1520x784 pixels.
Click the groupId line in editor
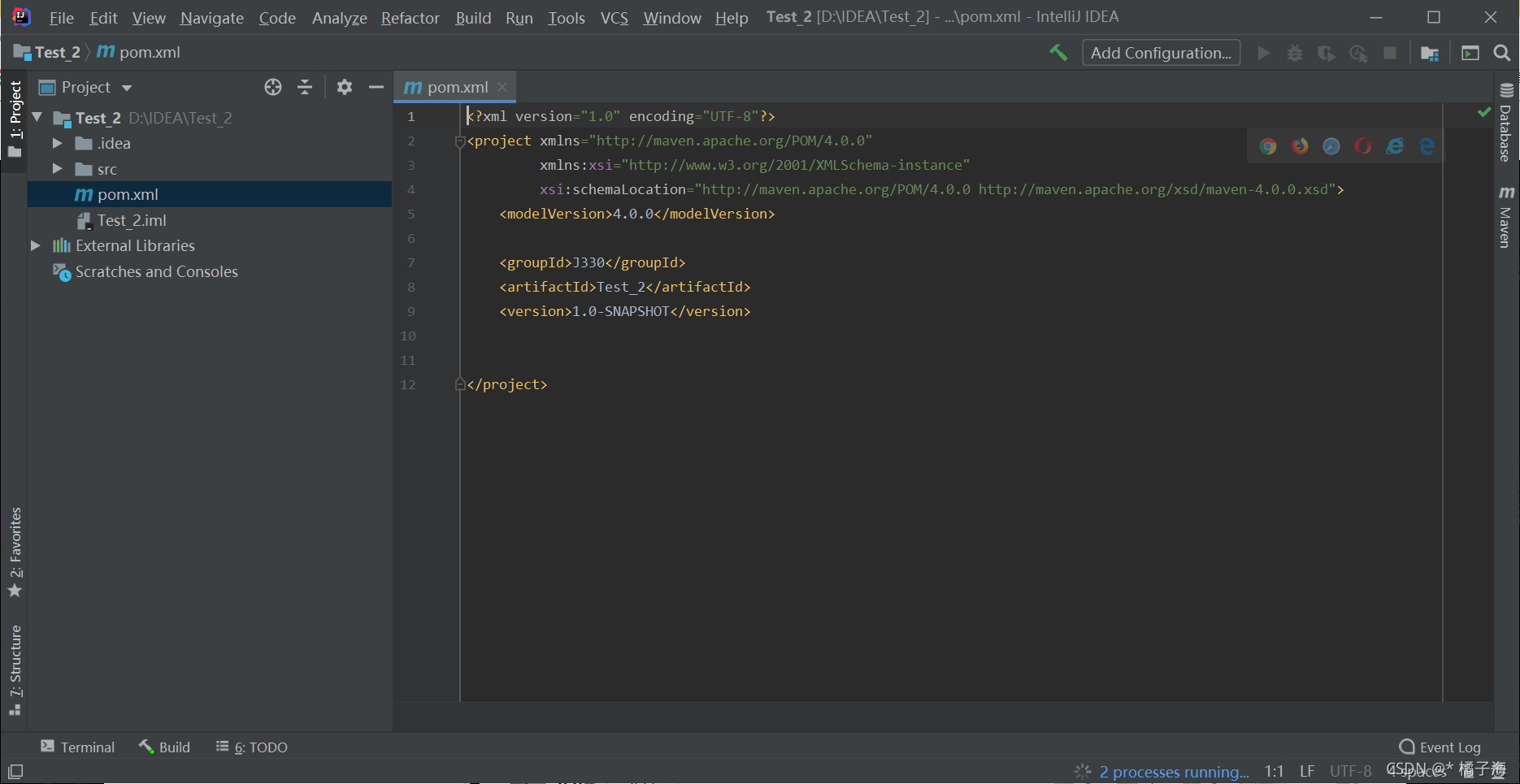[x=592, y=262]
